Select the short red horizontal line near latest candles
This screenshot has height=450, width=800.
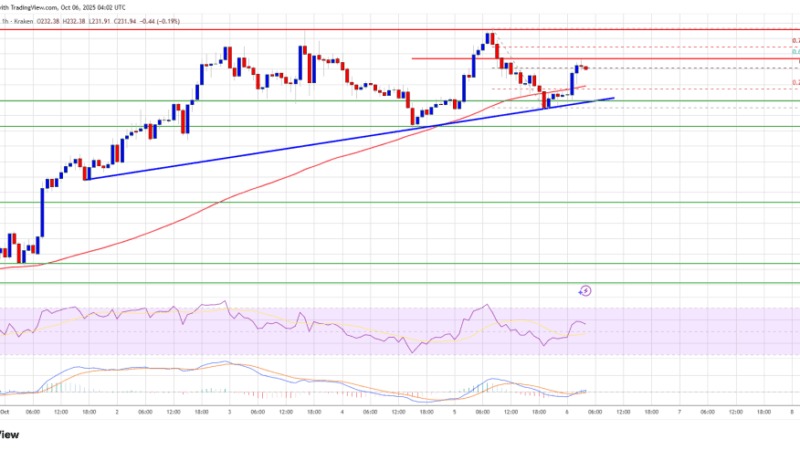coord(450,59)
